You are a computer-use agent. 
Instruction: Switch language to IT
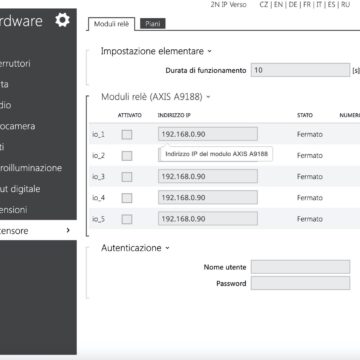point(319,5)
